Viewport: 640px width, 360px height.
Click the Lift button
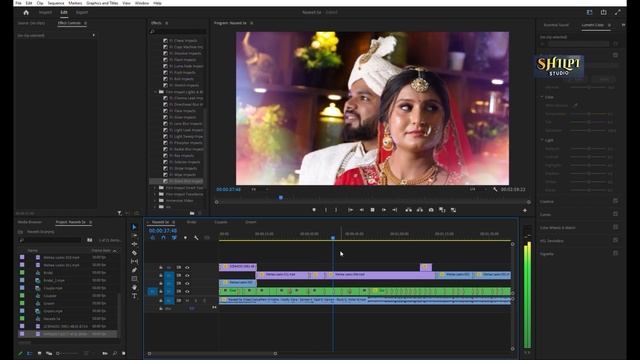click(409, 210)
